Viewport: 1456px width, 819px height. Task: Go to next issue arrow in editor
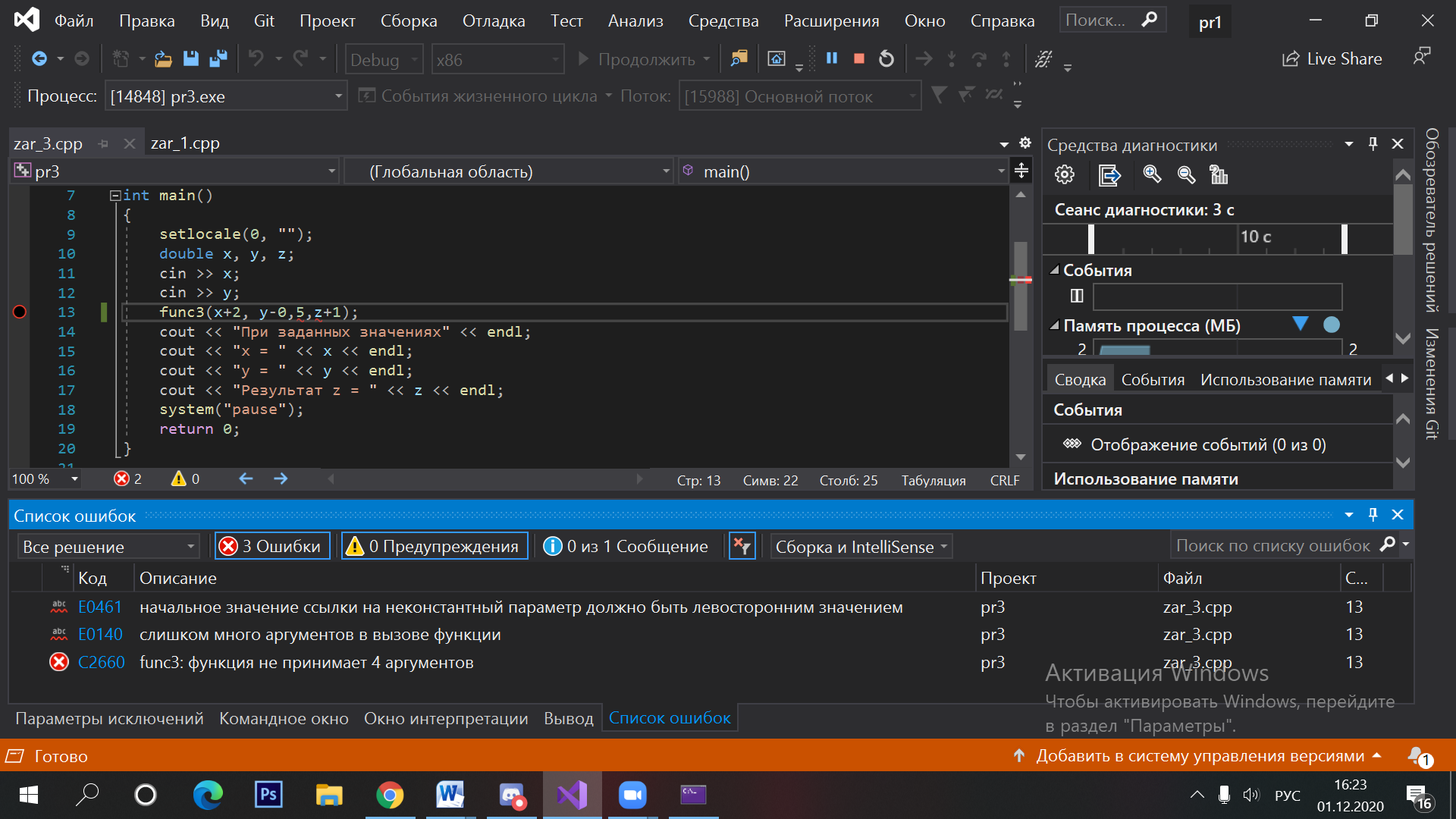coord(281,479)
